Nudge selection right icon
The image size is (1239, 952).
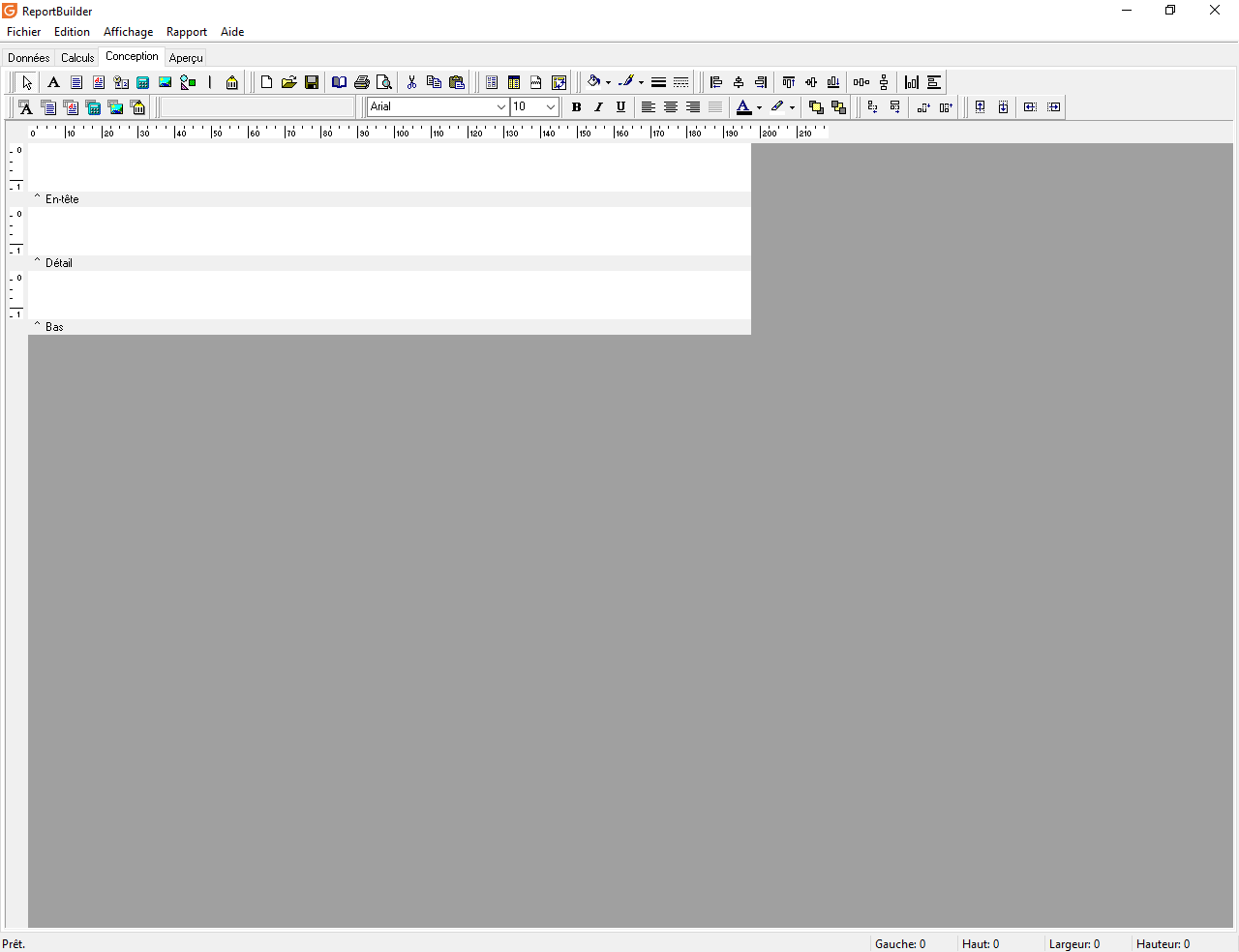(946, 107)
